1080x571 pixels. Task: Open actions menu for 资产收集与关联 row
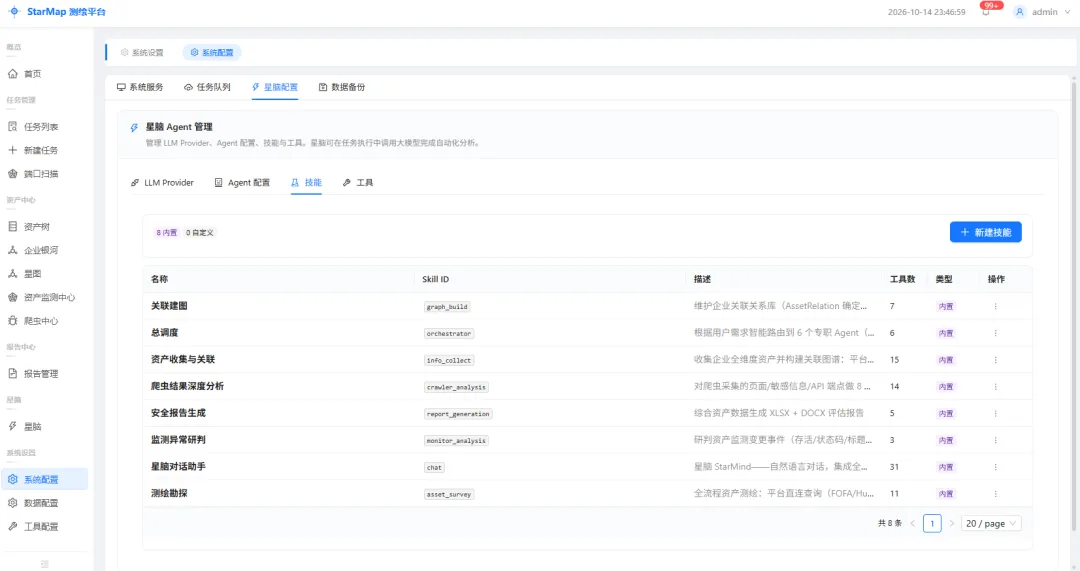[x=995, y=360]
